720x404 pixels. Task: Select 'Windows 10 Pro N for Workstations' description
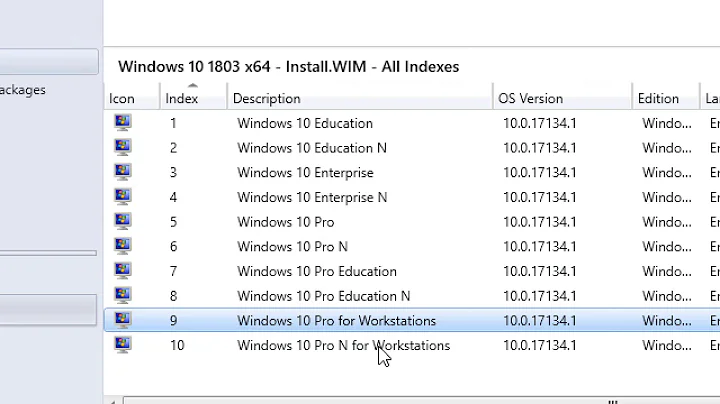pyautogui.click(x=343, y=346)
